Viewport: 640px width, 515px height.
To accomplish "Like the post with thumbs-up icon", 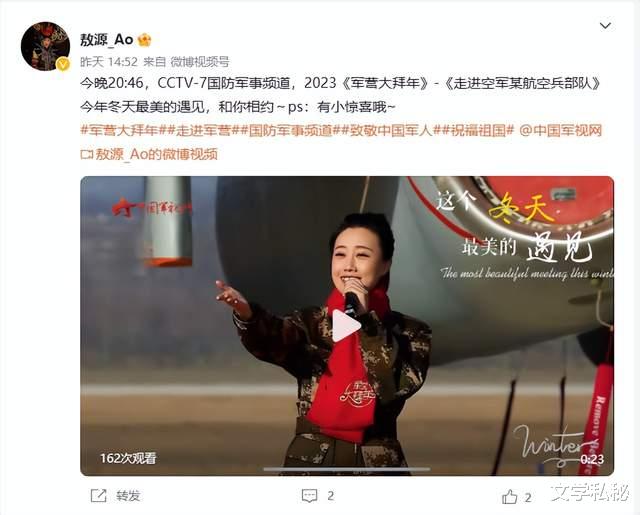I will pos(509,497).
